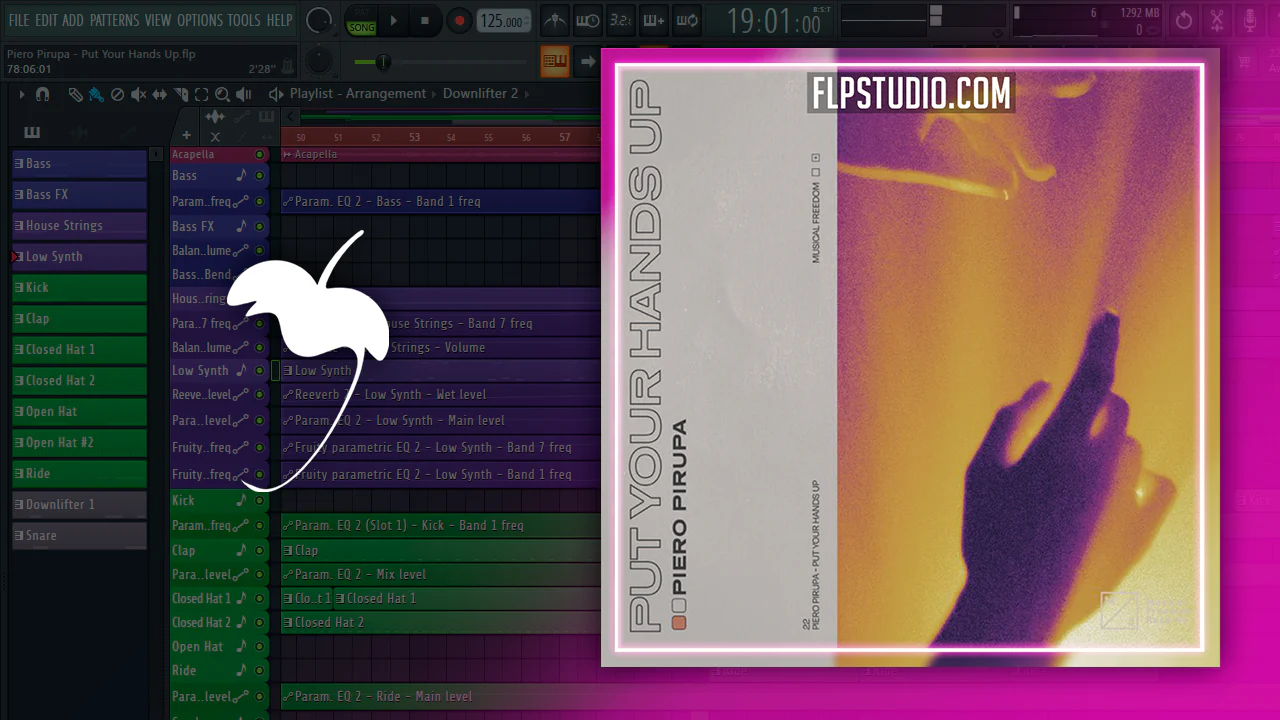Open the Options menu
This screenshot has width=1280, height=720.
point(200,20)
